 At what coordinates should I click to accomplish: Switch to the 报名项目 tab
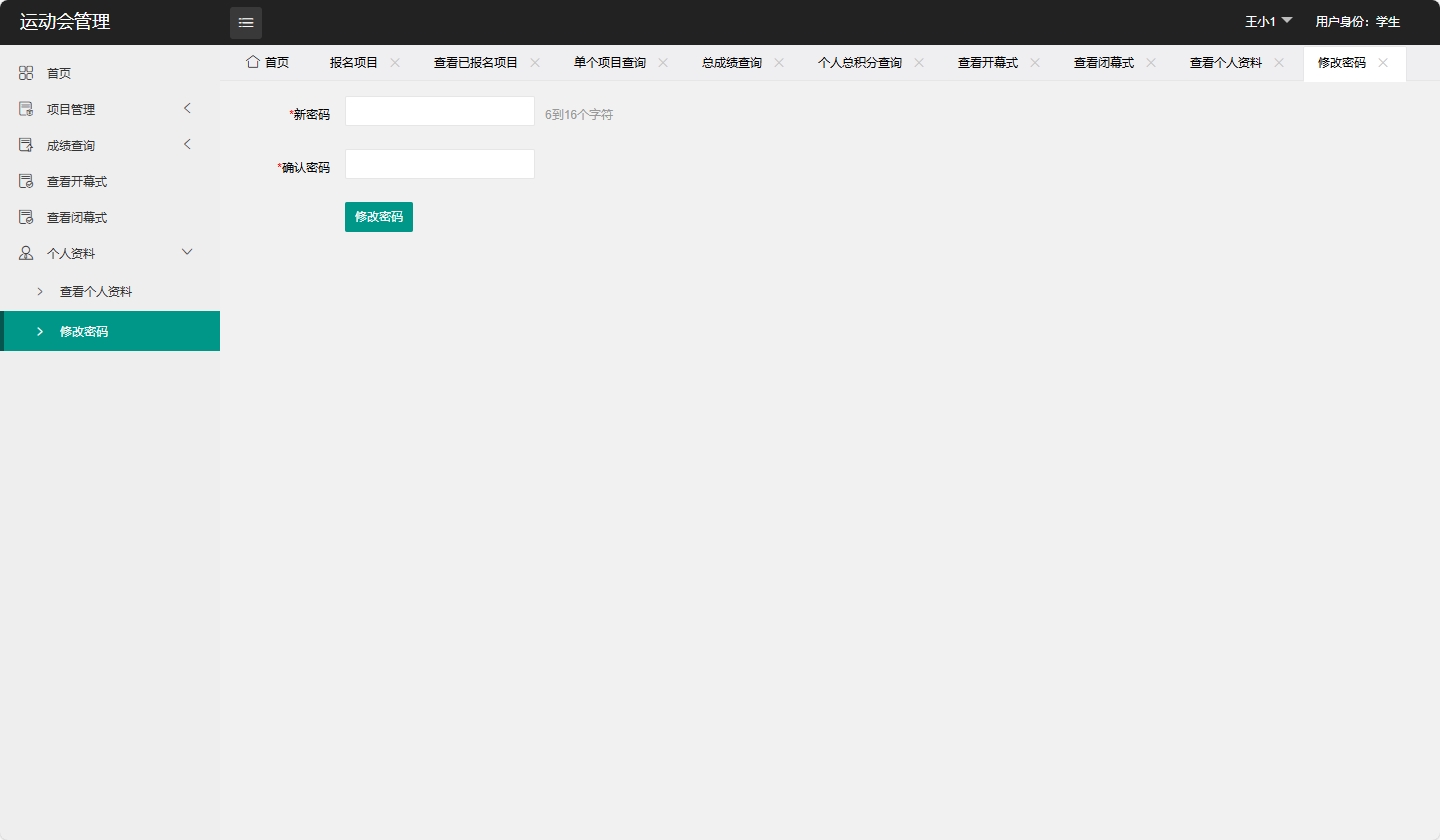(354, 62)
